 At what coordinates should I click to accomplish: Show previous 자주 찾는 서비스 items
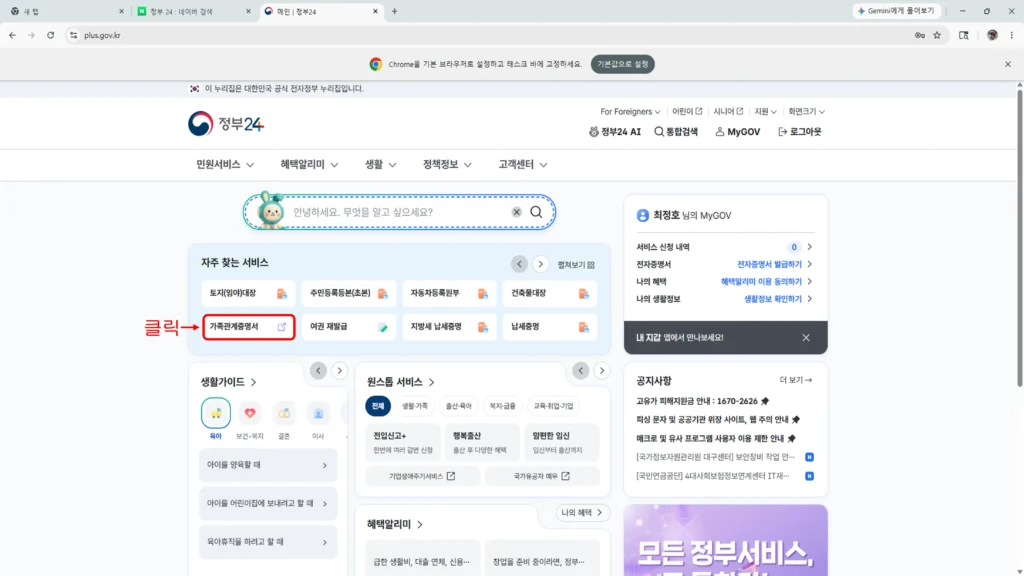pyautogui.click(x=519, y=264)
